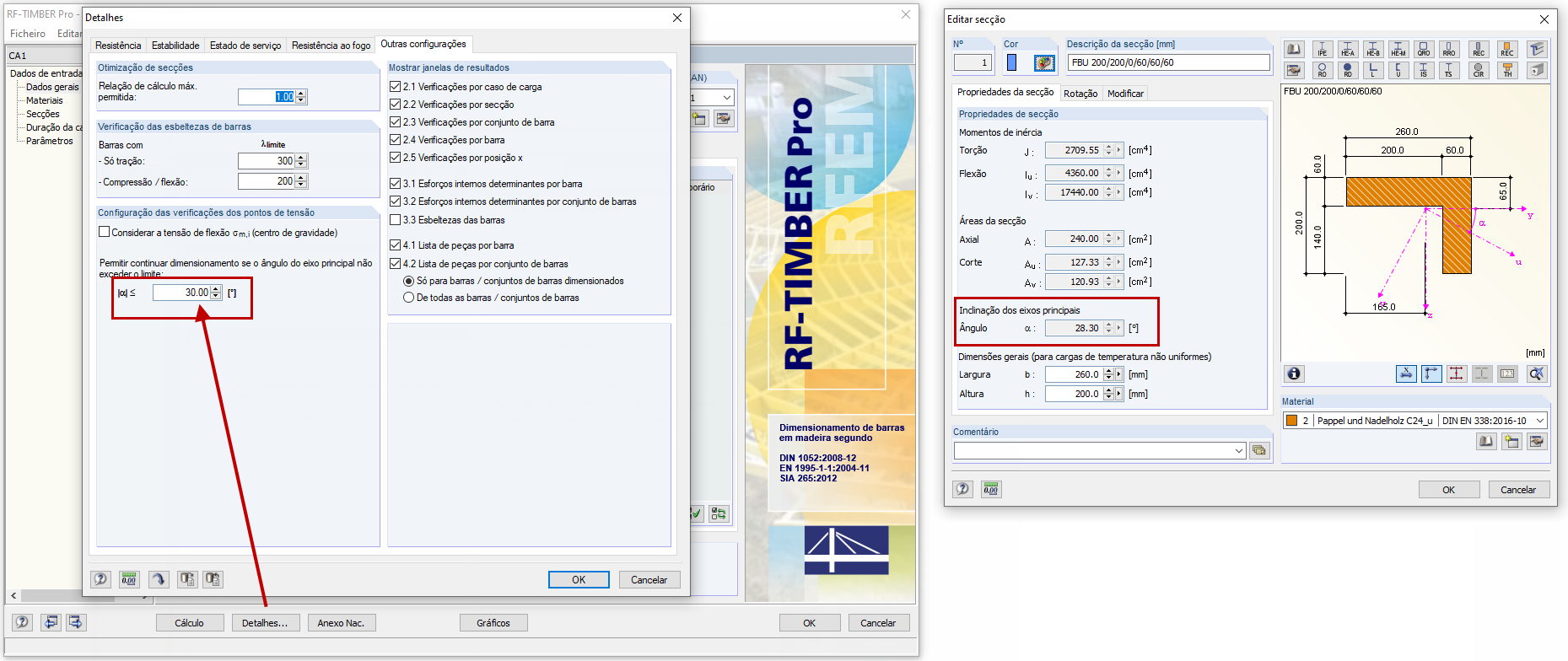Click the orange material color swatch

point(1291,421)
